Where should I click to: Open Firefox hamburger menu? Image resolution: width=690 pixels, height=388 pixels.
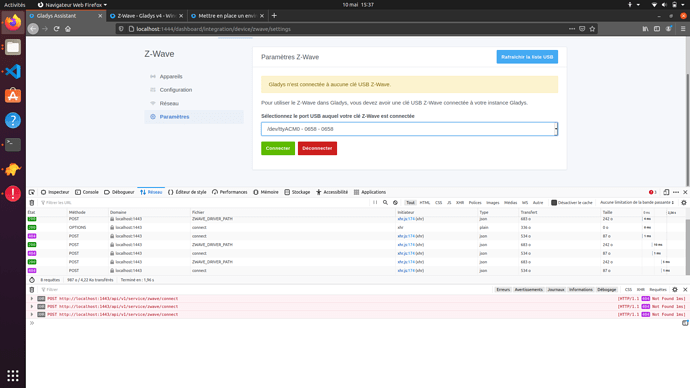(683, 29)
